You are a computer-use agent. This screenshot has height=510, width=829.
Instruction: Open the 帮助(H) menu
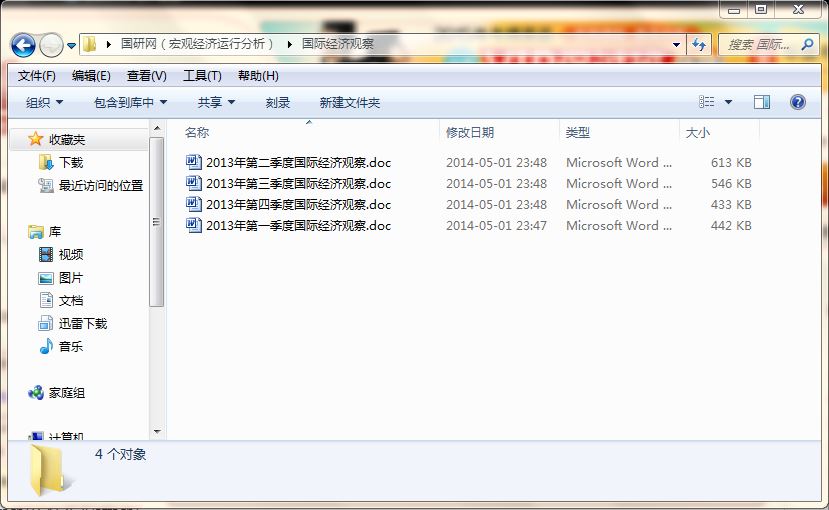click(x=258, y=76)
